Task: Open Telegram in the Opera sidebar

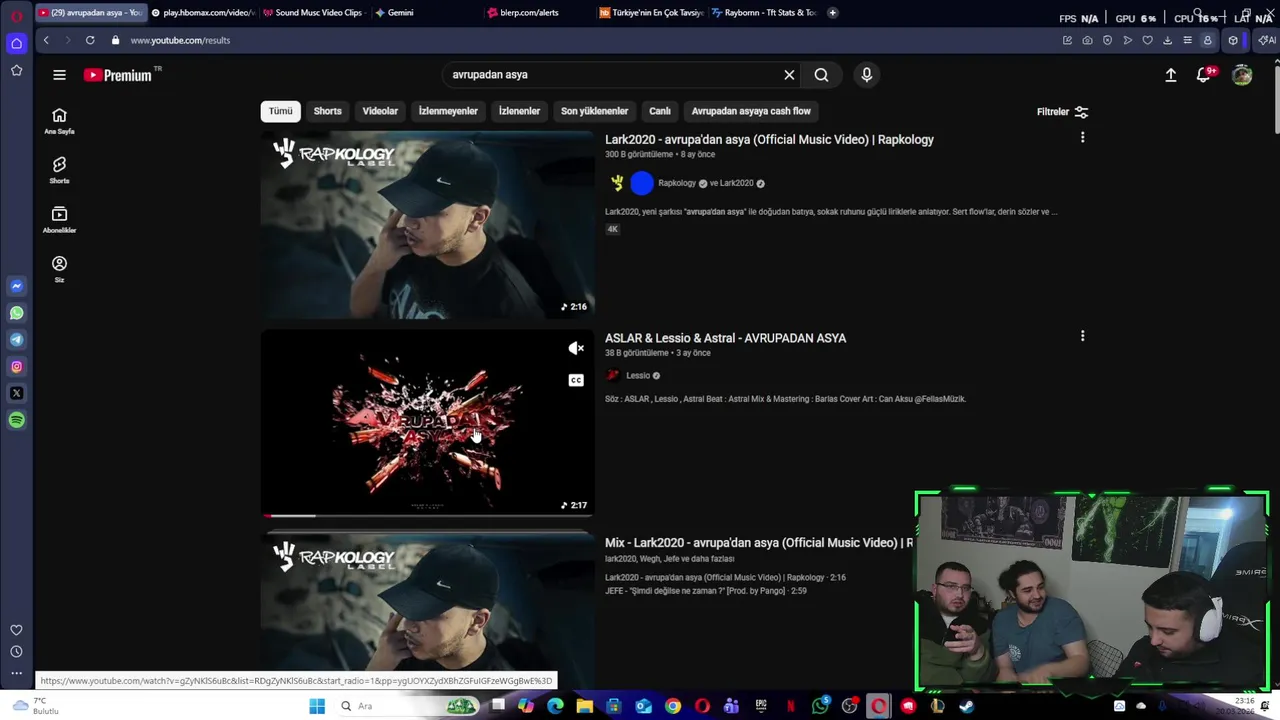Action: point(16,340)
